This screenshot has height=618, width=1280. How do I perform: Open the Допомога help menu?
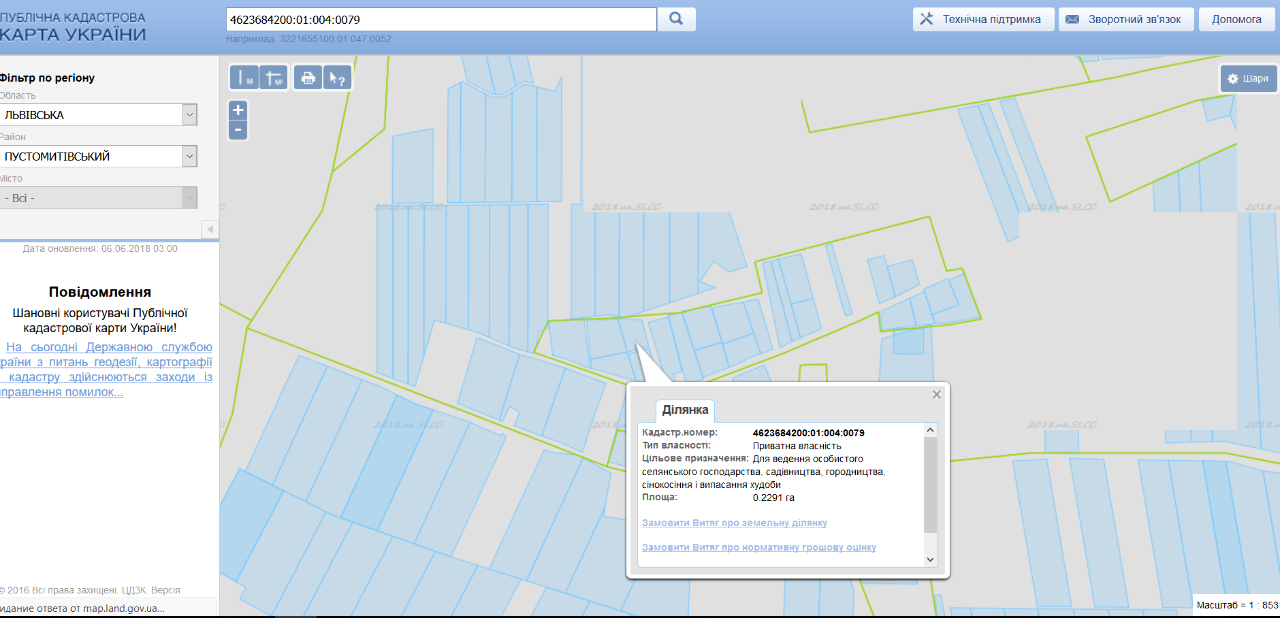(1236, 19)
